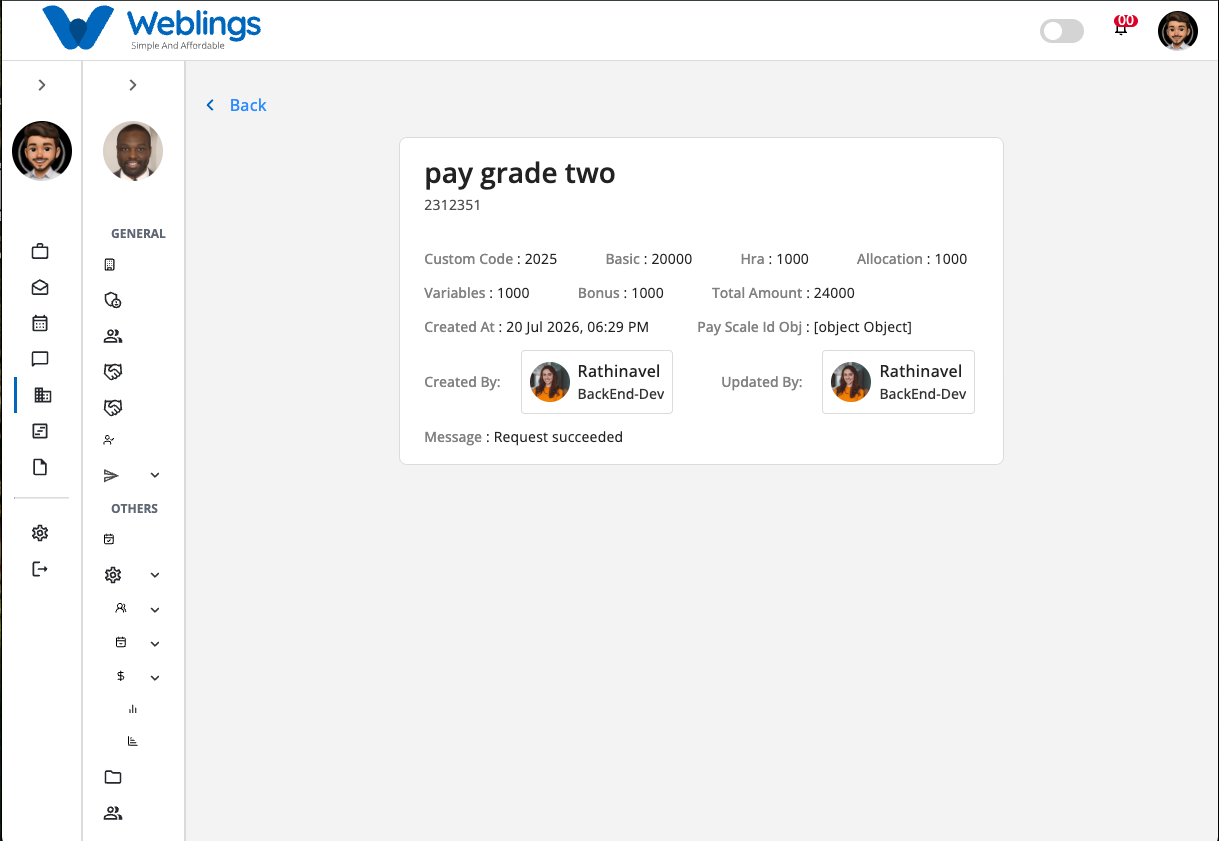Click the 'Request succeeded' message text
Screen dimensions: 1219x841
tap(558, 437)
